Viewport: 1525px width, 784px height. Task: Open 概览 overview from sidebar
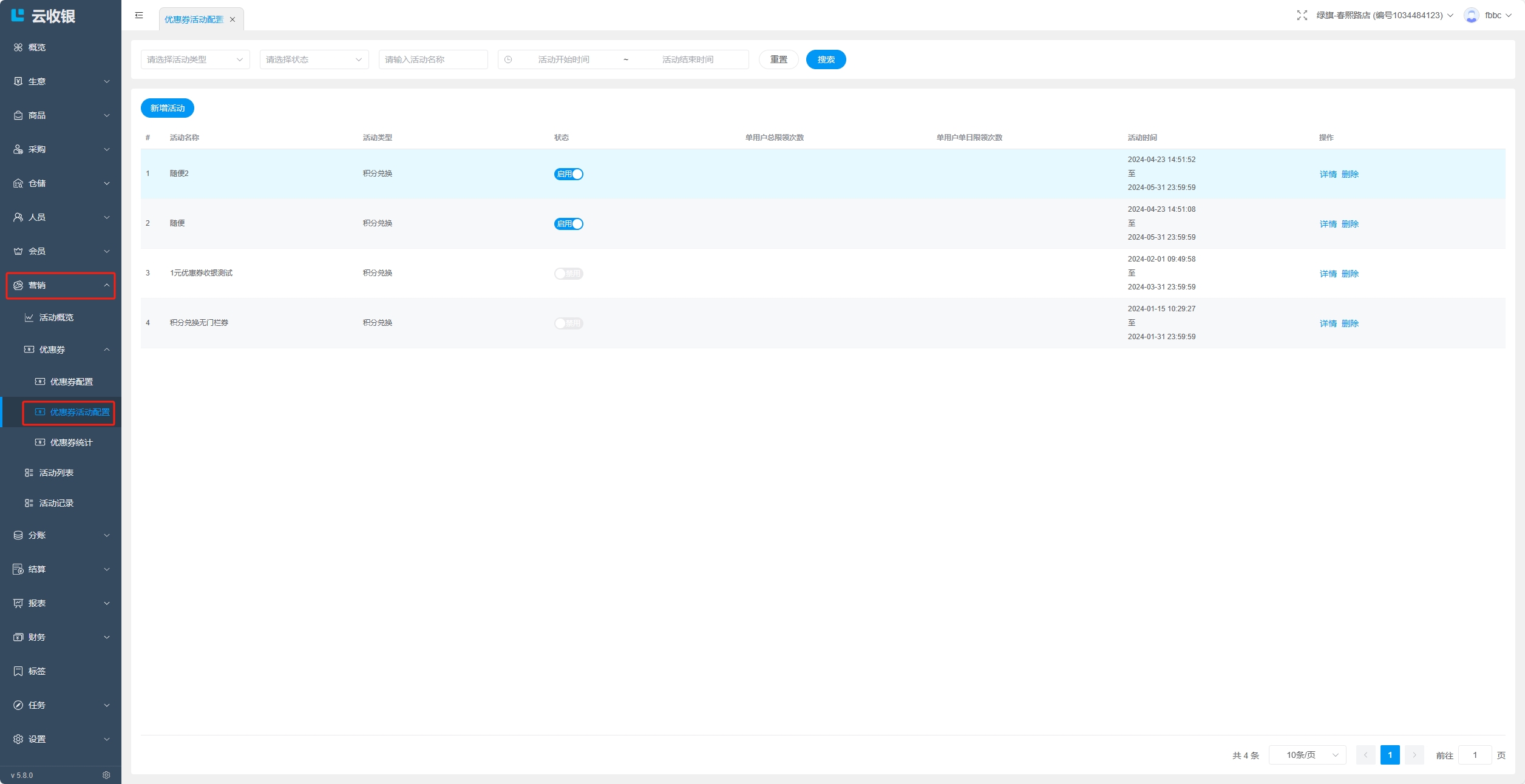coord(37,47)
